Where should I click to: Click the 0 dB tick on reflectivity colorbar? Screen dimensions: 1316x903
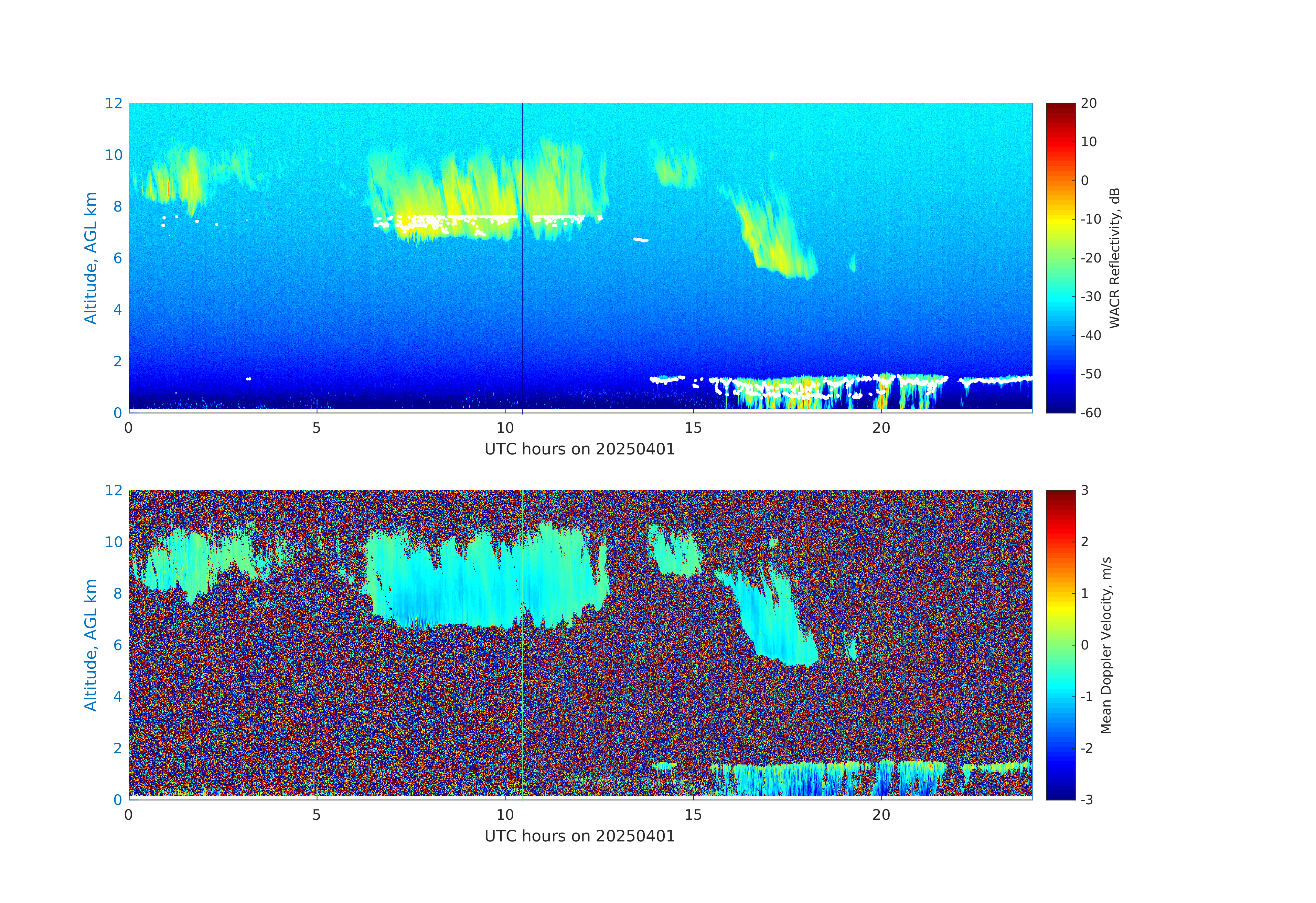click(x=1084, y=181)
